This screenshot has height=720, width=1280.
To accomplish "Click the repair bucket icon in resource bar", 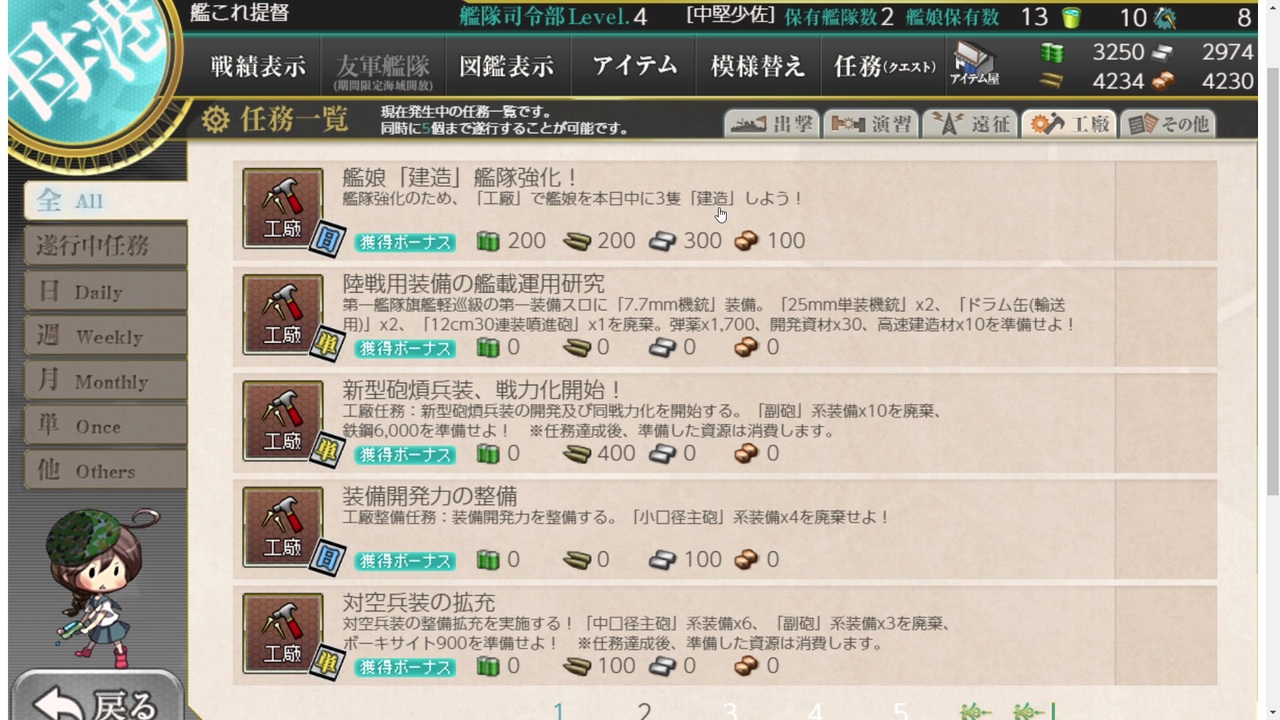I will (x=1071, y=17).
